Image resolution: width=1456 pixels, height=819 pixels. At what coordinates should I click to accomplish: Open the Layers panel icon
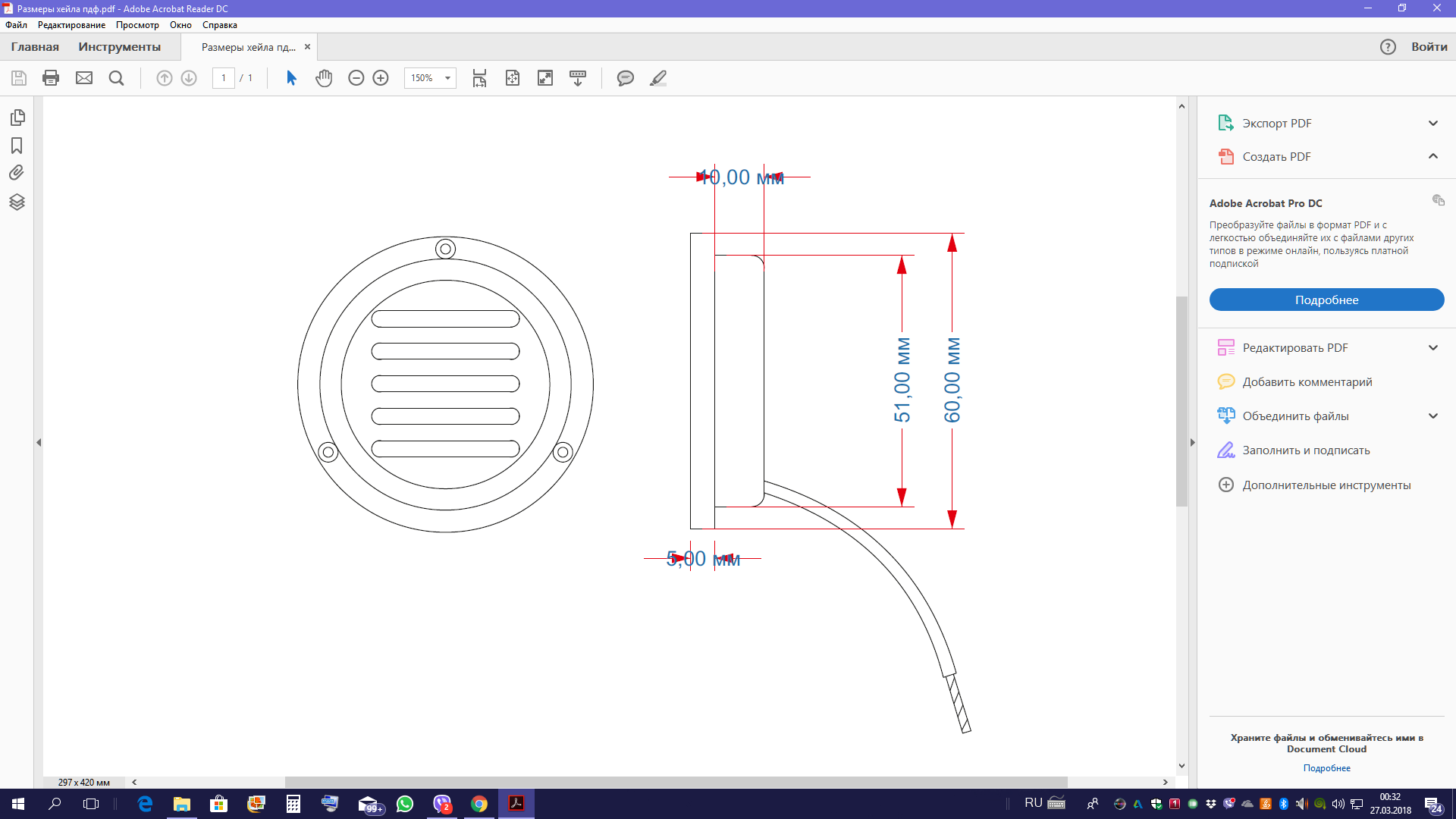point(17,202)
